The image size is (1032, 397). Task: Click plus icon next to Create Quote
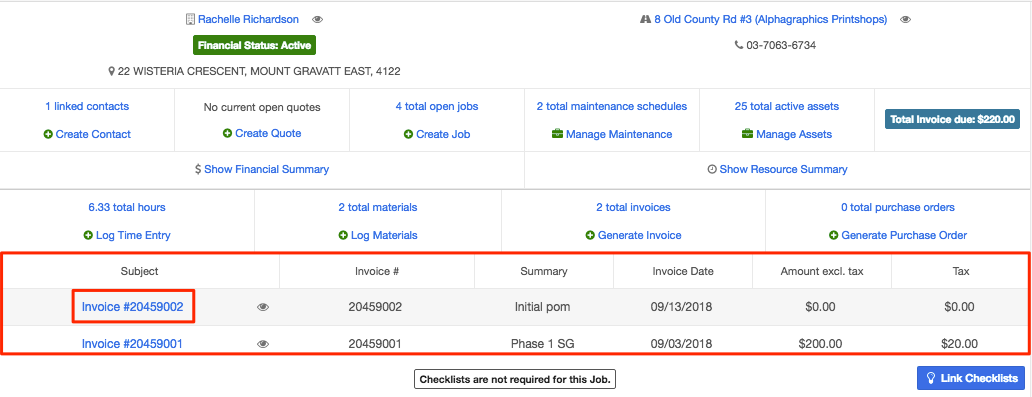click(x=227, y=133)
